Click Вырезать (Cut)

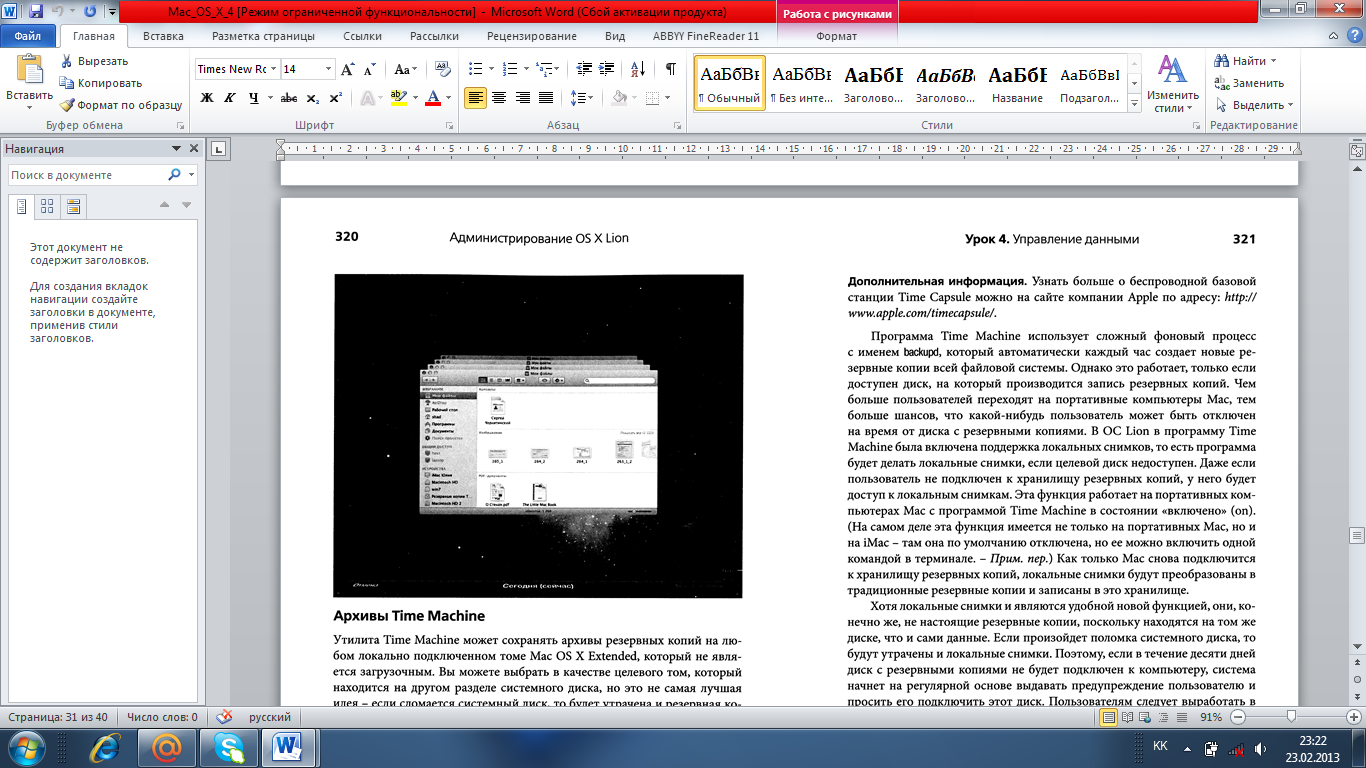coord(94,61)
